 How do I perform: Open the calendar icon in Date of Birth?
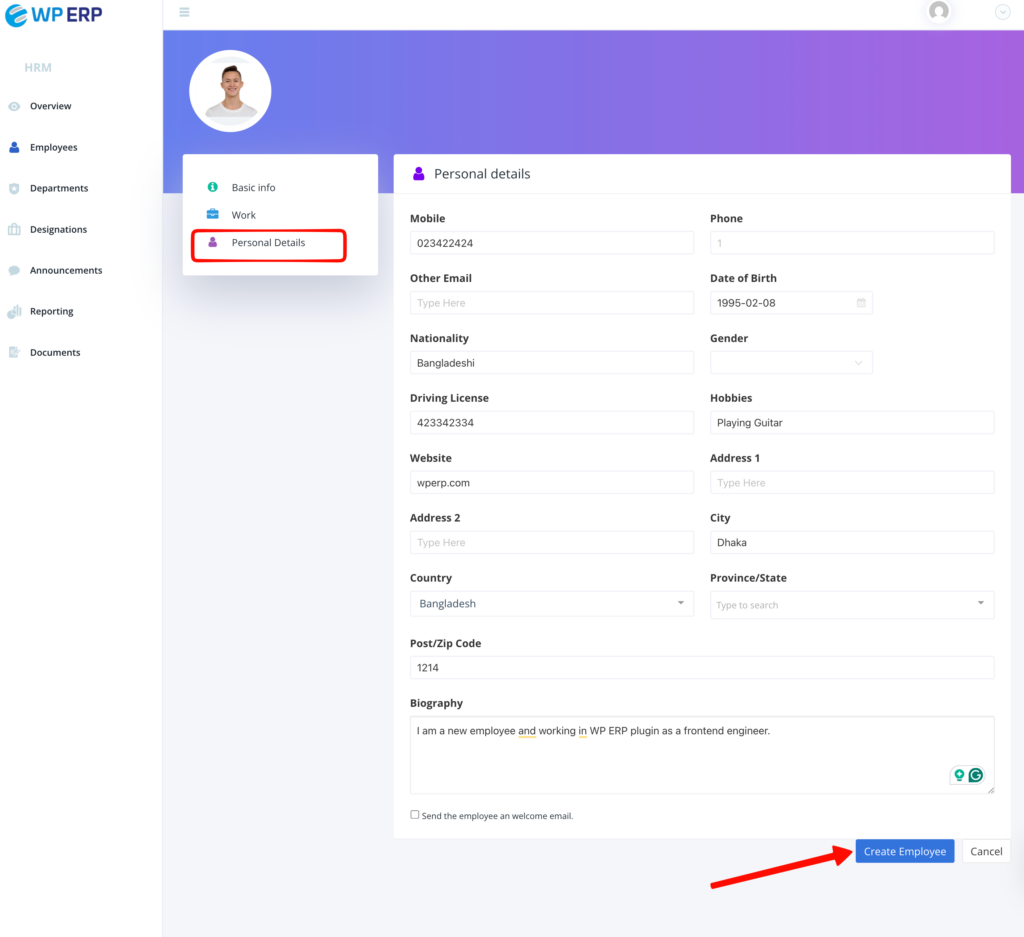[861, 303]
